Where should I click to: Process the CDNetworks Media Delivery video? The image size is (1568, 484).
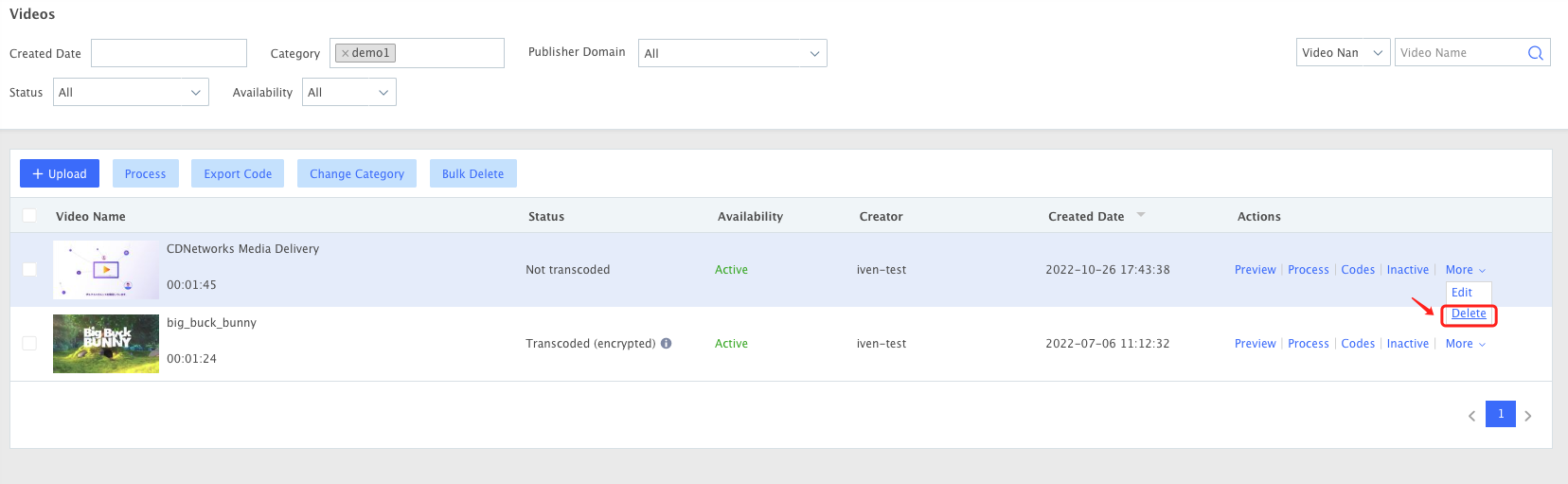click(x=1308, y=270)
